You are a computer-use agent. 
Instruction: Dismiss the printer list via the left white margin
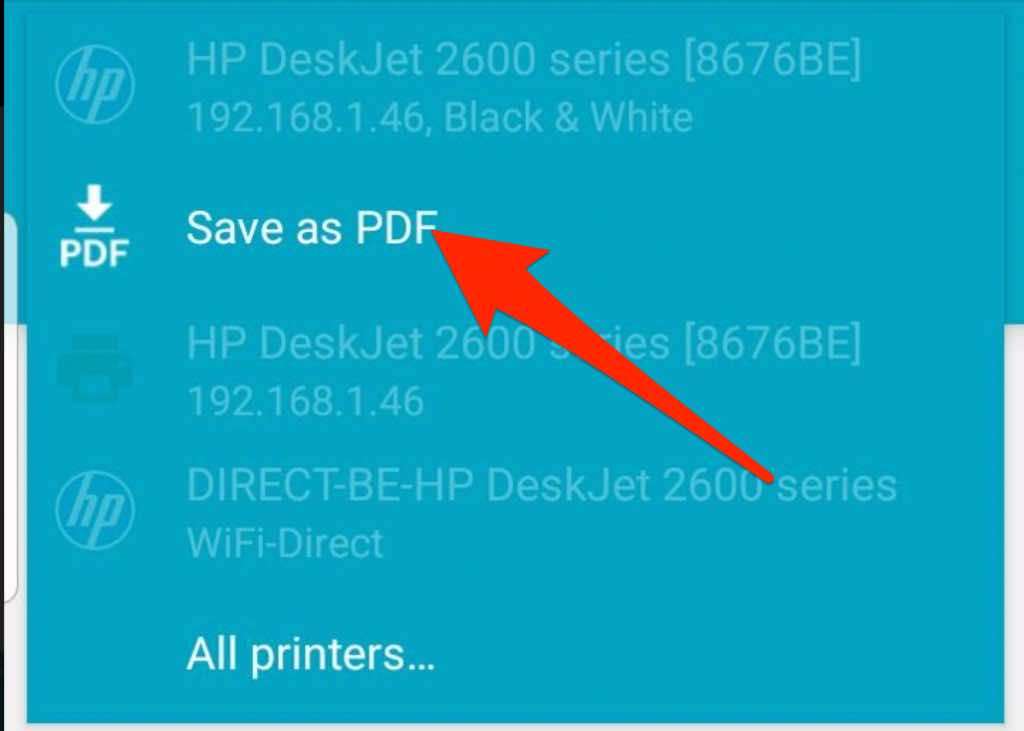tap(13, 523)
